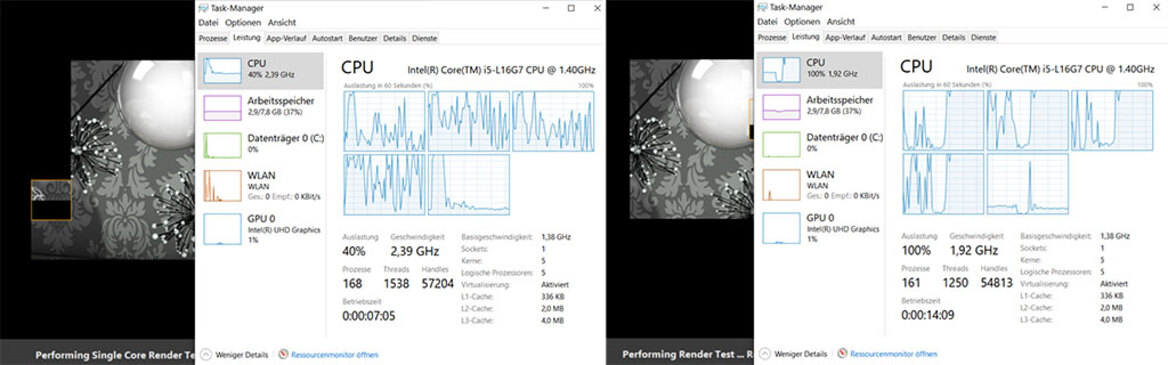
Task: Click threads count 1538
Action: tap(396, 283)
